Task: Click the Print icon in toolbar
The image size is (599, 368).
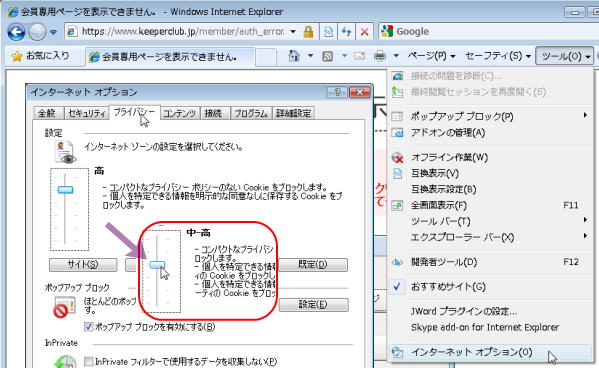Action: point(380,57)
